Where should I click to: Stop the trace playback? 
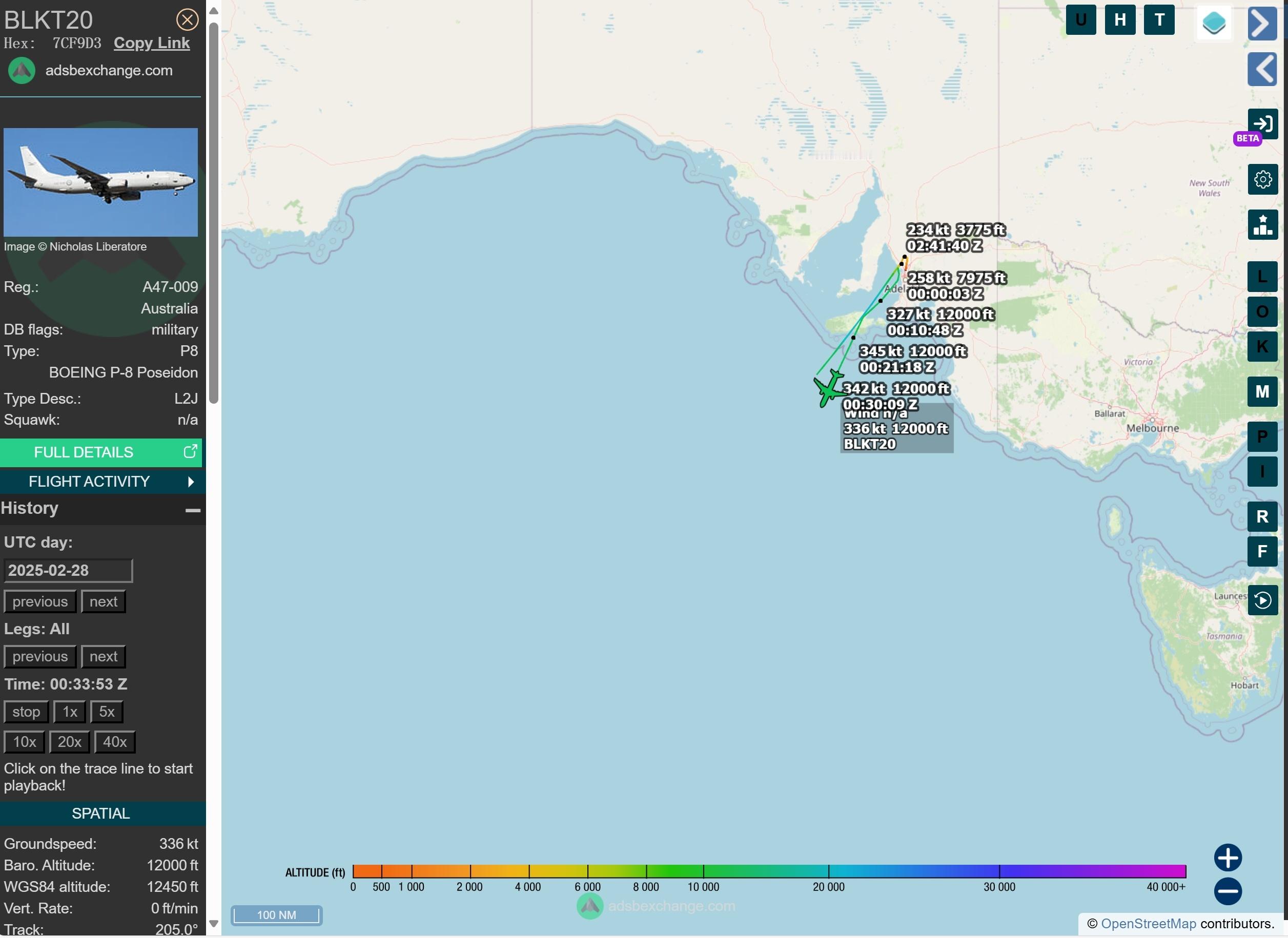(x=26, y=712)
